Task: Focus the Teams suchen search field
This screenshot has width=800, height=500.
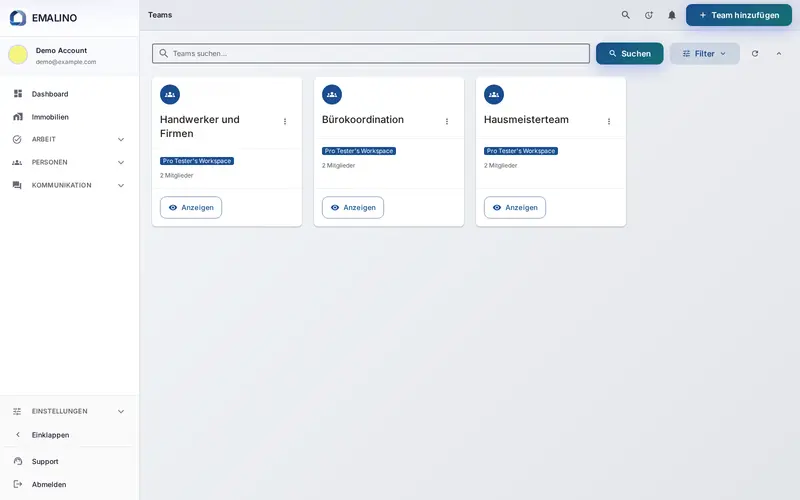Action: (x=371, y=54)
